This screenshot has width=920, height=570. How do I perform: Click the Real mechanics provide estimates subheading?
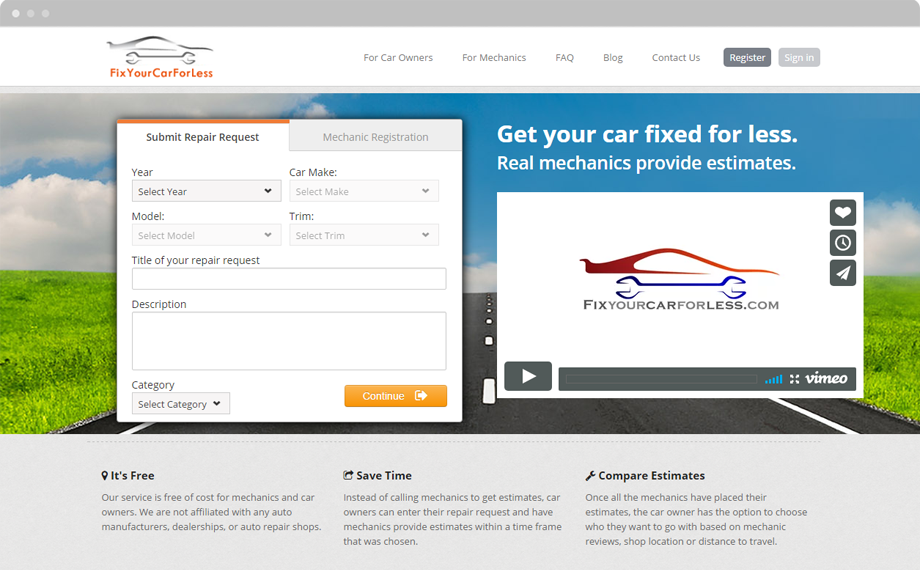pos(646,163)
